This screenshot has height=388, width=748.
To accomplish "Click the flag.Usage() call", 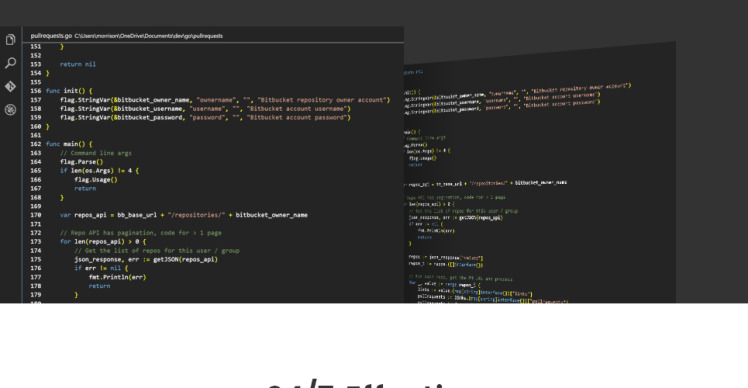I will [96, 179].
